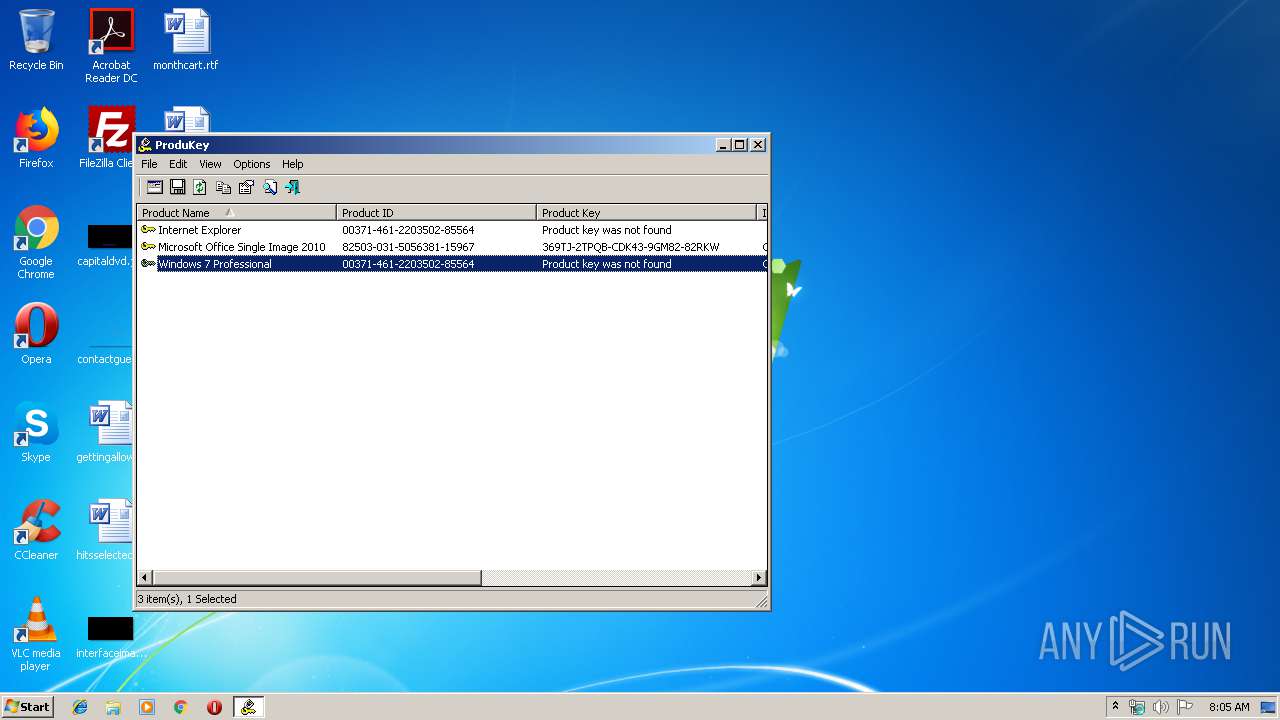
Task: Open the Opera desktop shortcut
Action: [36, 334]
